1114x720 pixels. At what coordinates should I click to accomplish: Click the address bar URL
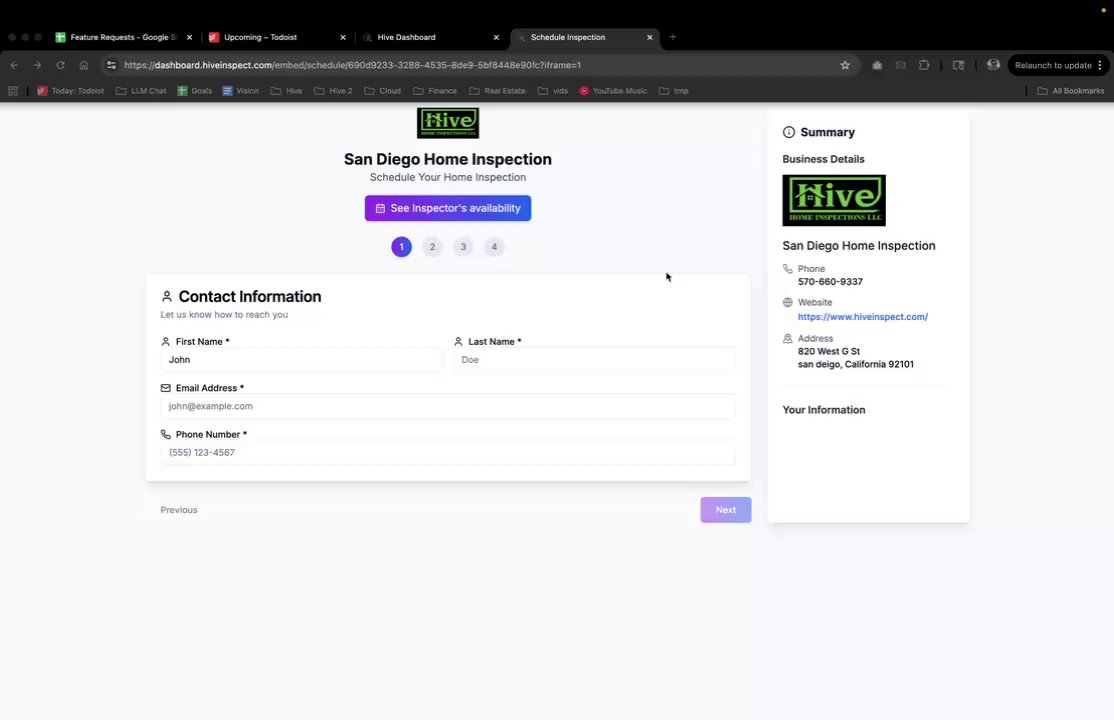[x=352, y=65]
